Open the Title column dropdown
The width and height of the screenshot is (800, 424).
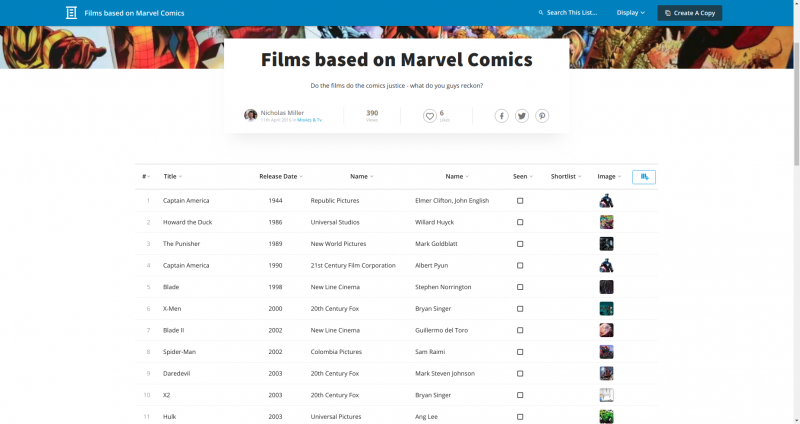[x=172, y=177]
